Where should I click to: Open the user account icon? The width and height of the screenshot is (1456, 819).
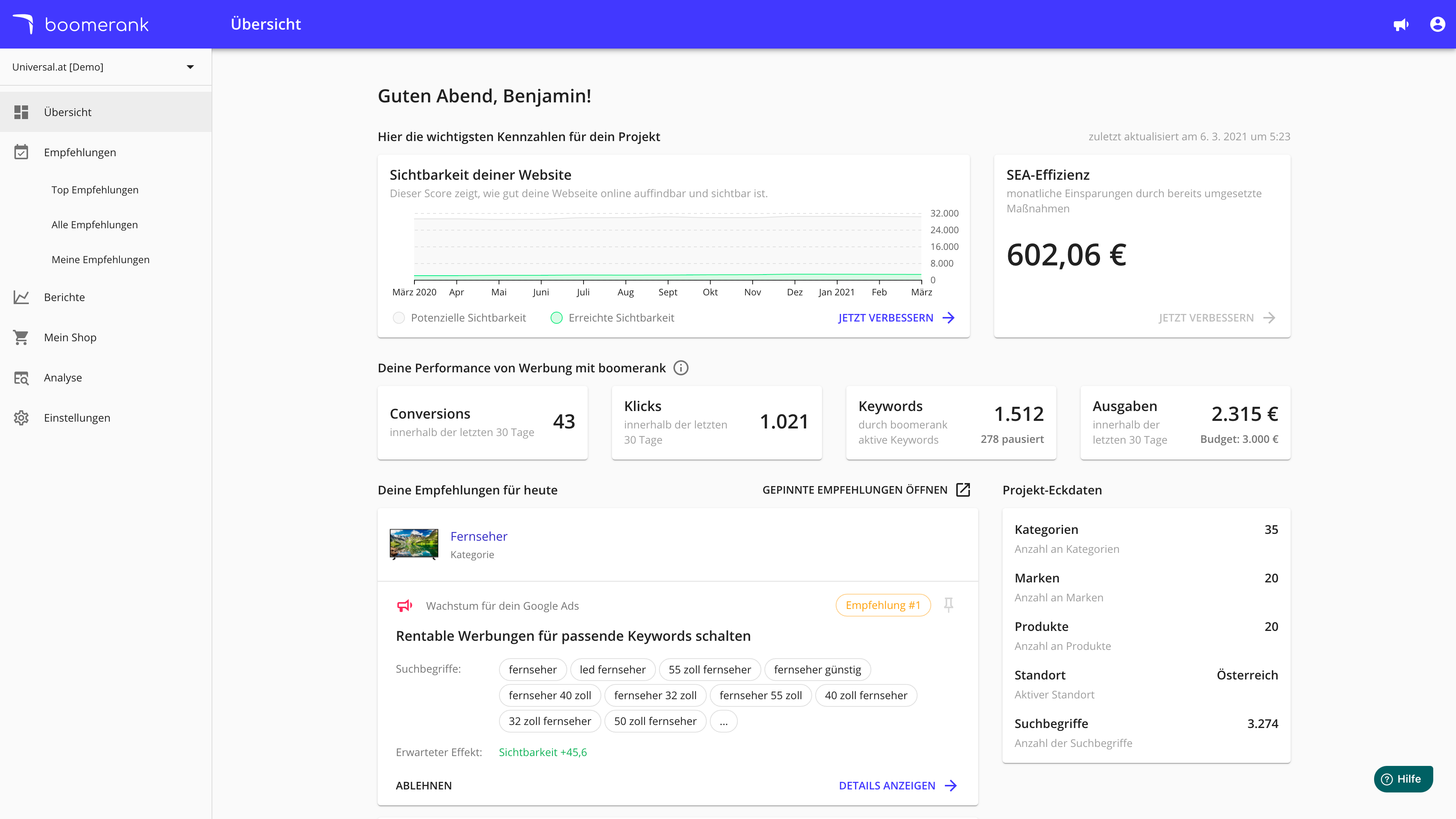click(1437, 24)
